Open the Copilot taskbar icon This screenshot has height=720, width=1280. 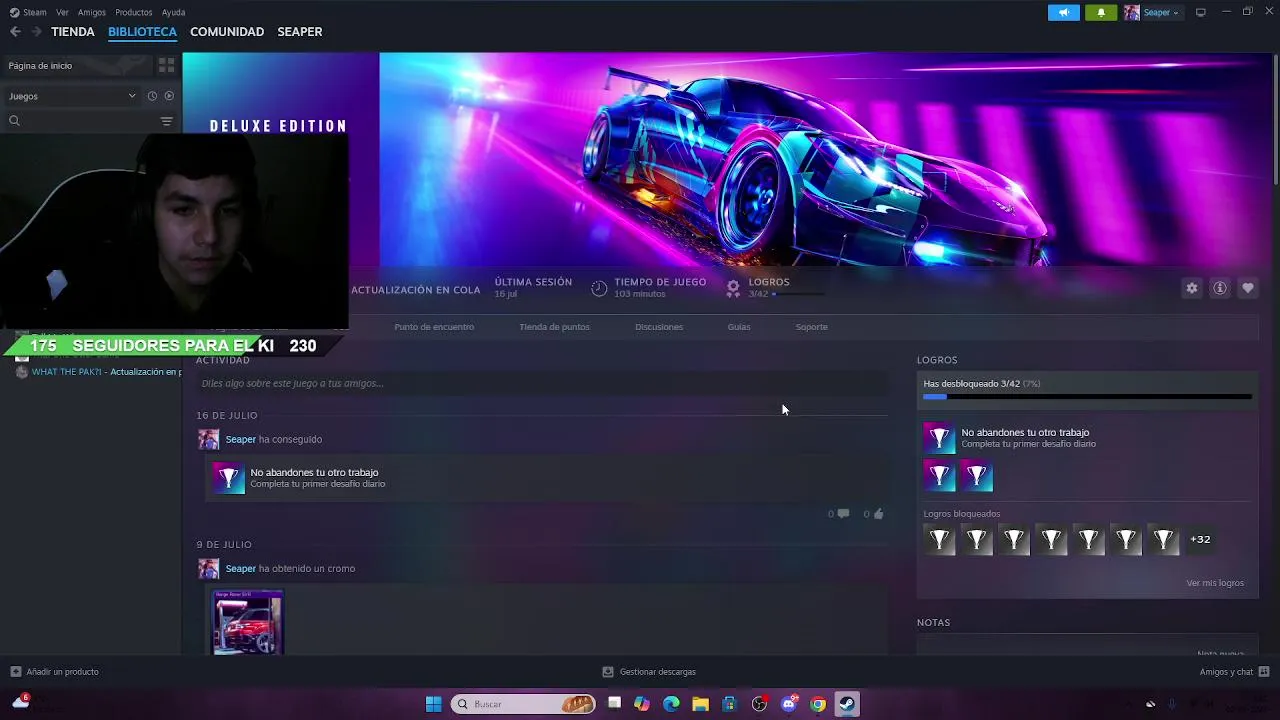click(x=642, y=704)
